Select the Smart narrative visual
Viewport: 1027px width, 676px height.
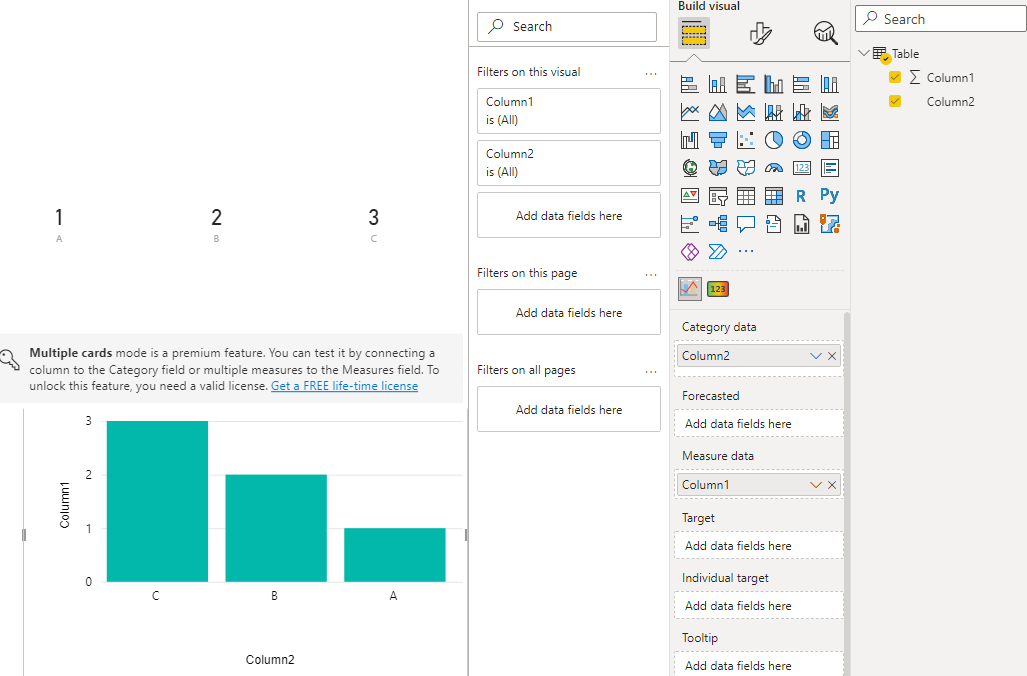(774, 224)
